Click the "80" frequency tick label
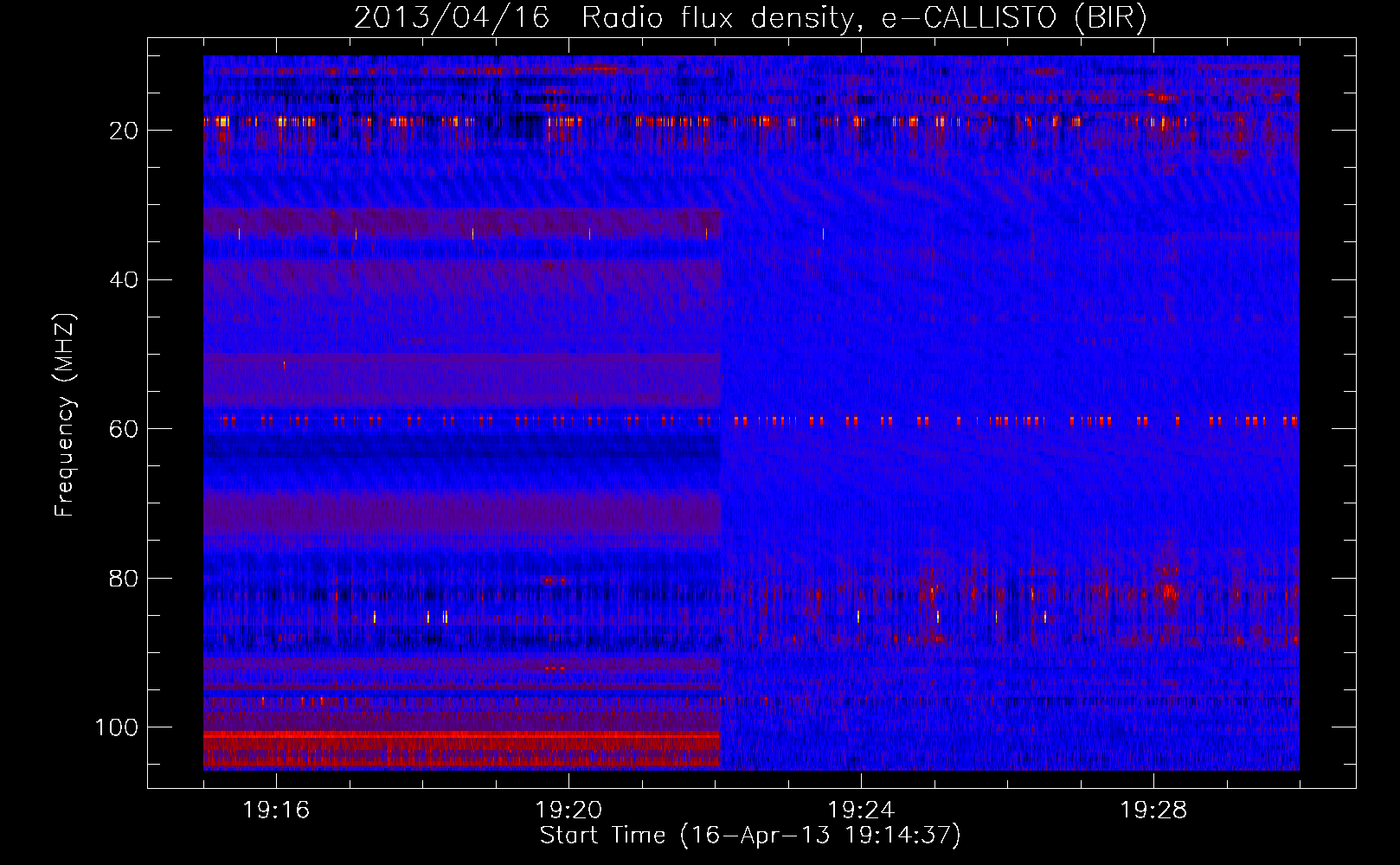 pyautogui.click(x=125, y=579)
